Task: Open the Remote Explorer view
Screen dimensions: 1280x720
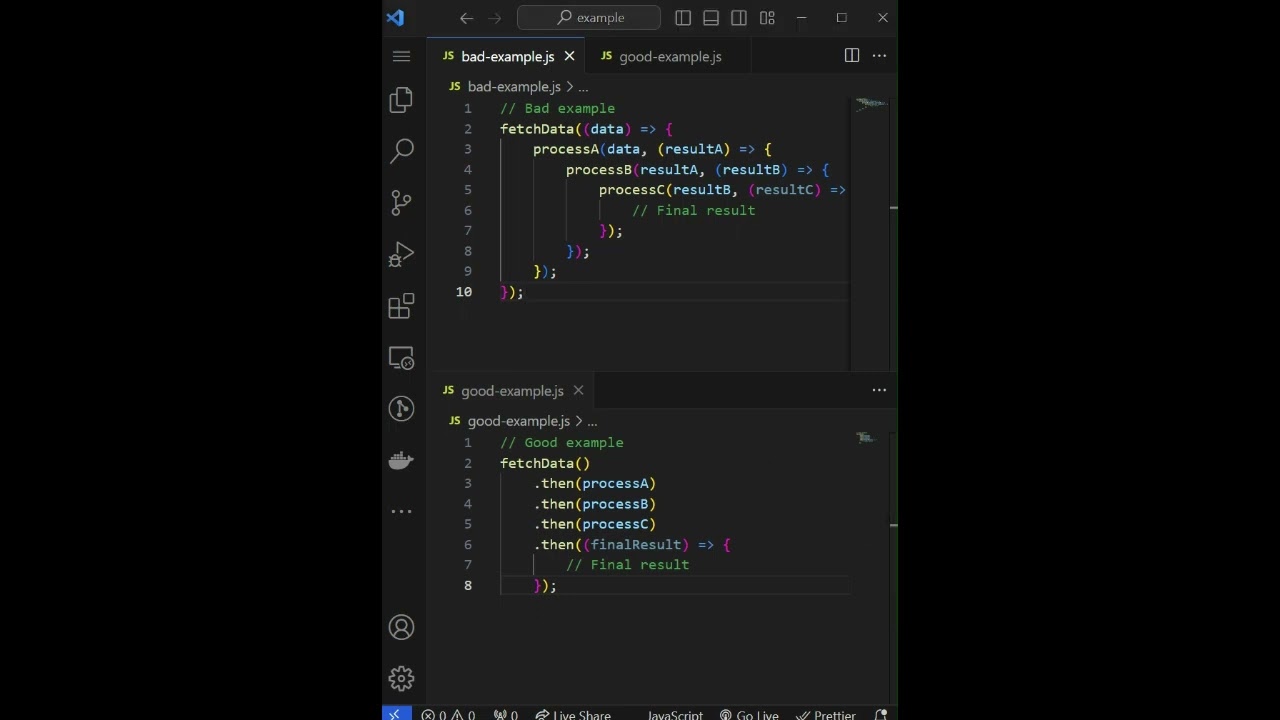Action: click(401, 358)
